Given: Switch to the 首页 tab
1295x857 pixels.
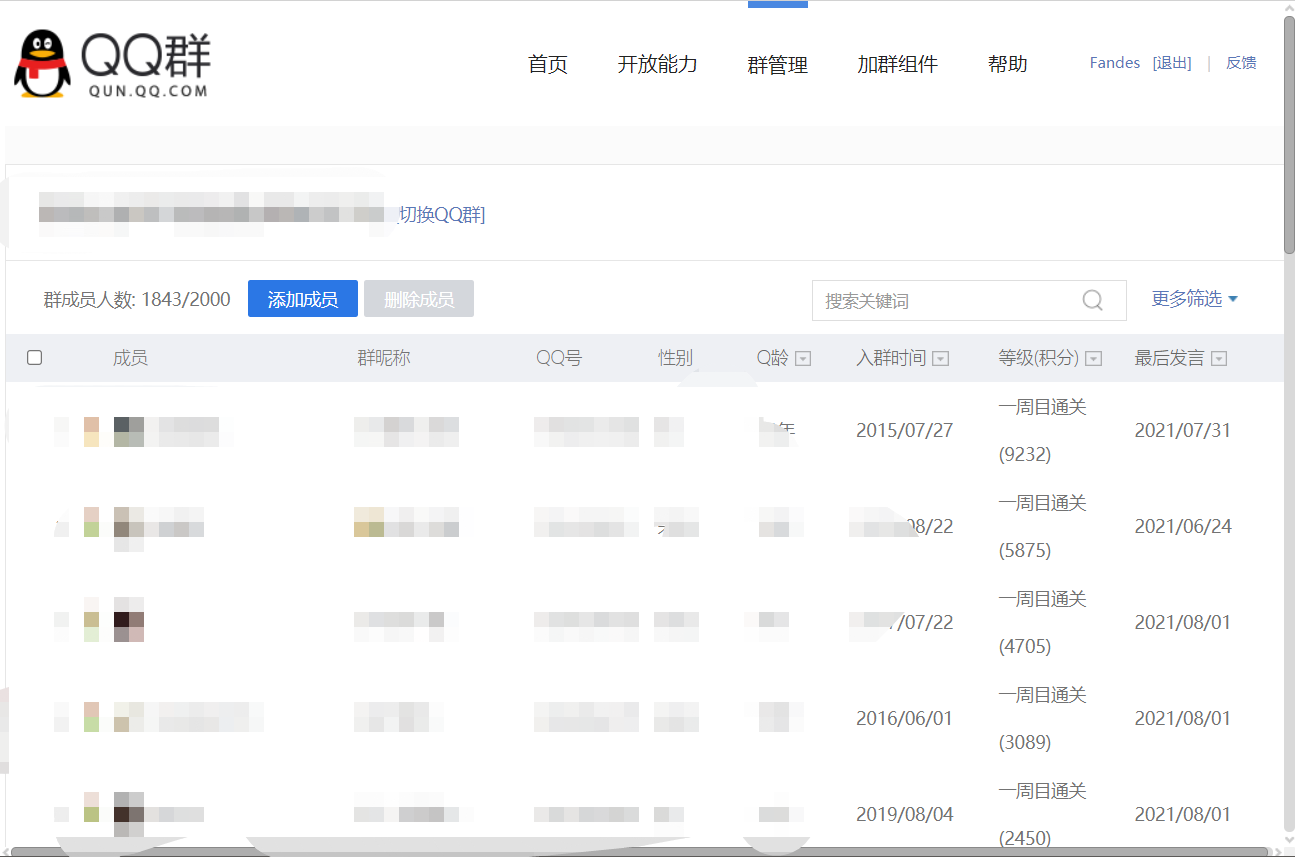Looking at the screenshot, I should [547, 64].
